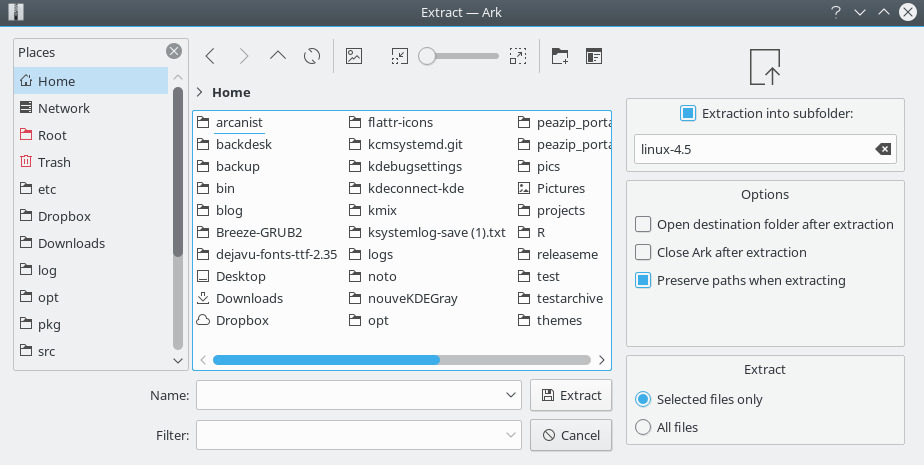Image resolution: width=924 pixels, height=465 pixels.
Task: Disable Extraction into subfolder checkbox
Action: [x=687, y=114]
